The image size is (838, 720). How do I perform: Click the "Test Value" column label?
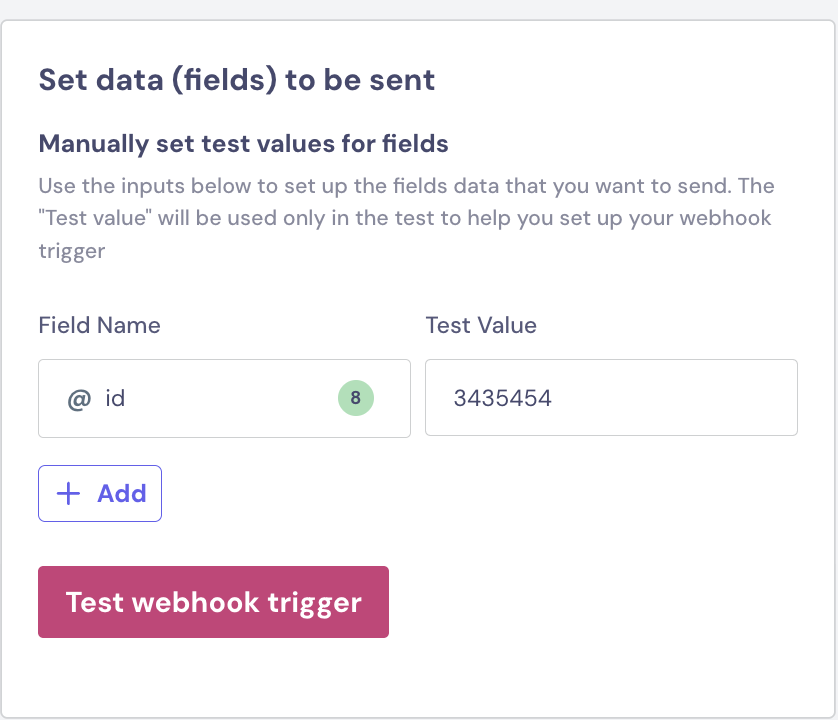pyautogui.click(x=481, y=325)
